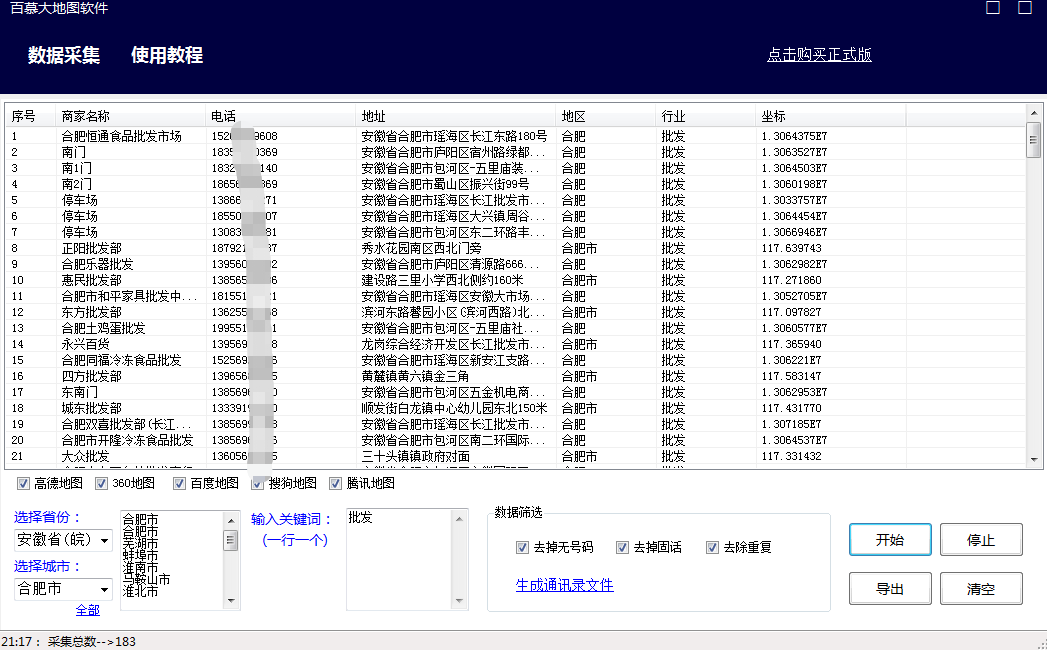This screenshot has width=1047, height=651.
Task: Clear the results using 清空
Action: pyautogui.click(x=981, y=588)
